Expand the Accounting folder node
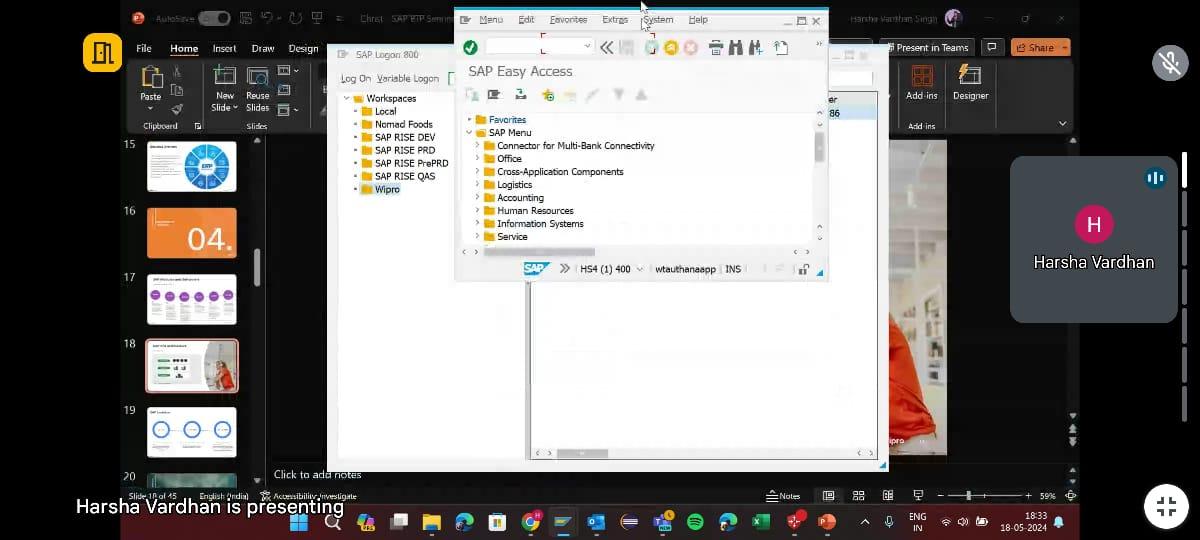Screen dimensions: 1200x540 tap(478, 197)
